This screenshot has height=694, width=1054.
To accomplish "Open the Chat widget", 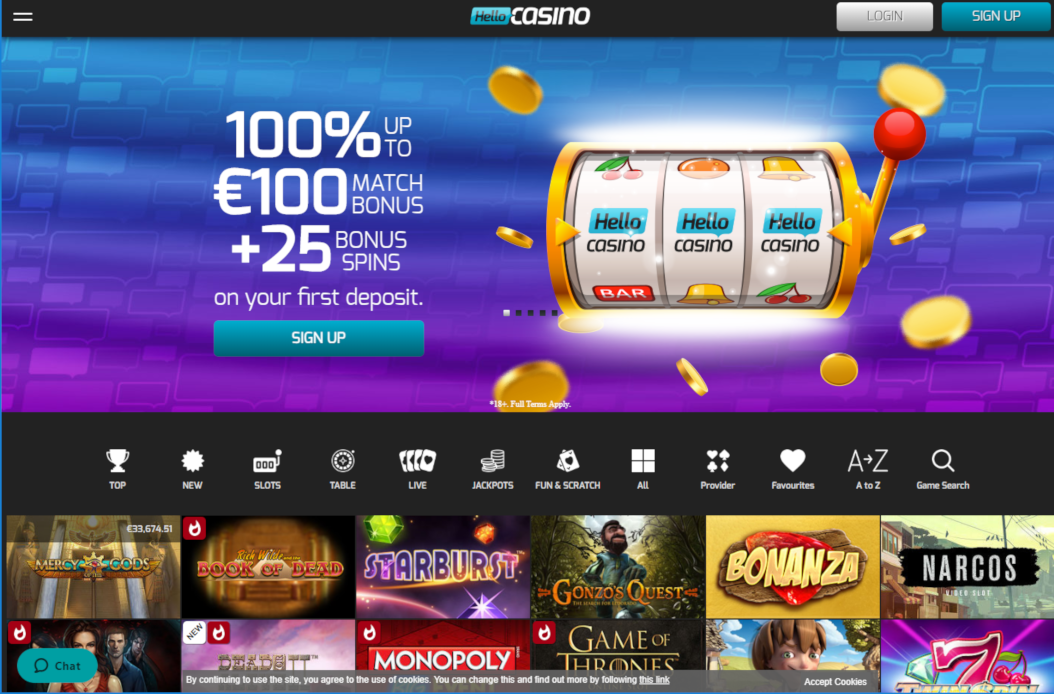I will click(57, 666).
